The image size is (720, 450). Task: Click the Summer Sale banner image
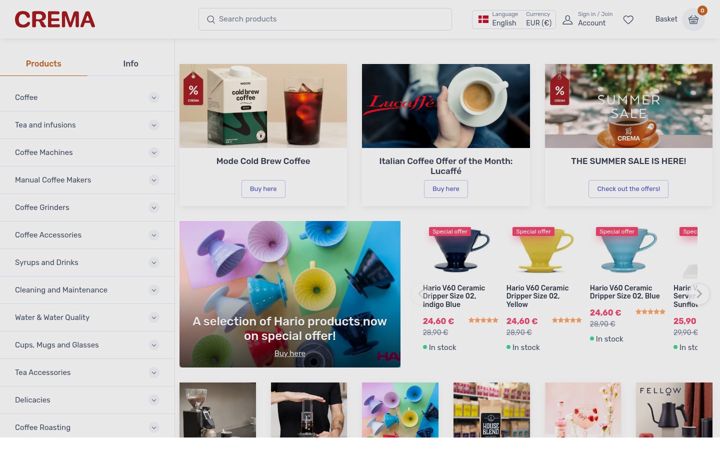pyautogui.click(x=628, y=106)
